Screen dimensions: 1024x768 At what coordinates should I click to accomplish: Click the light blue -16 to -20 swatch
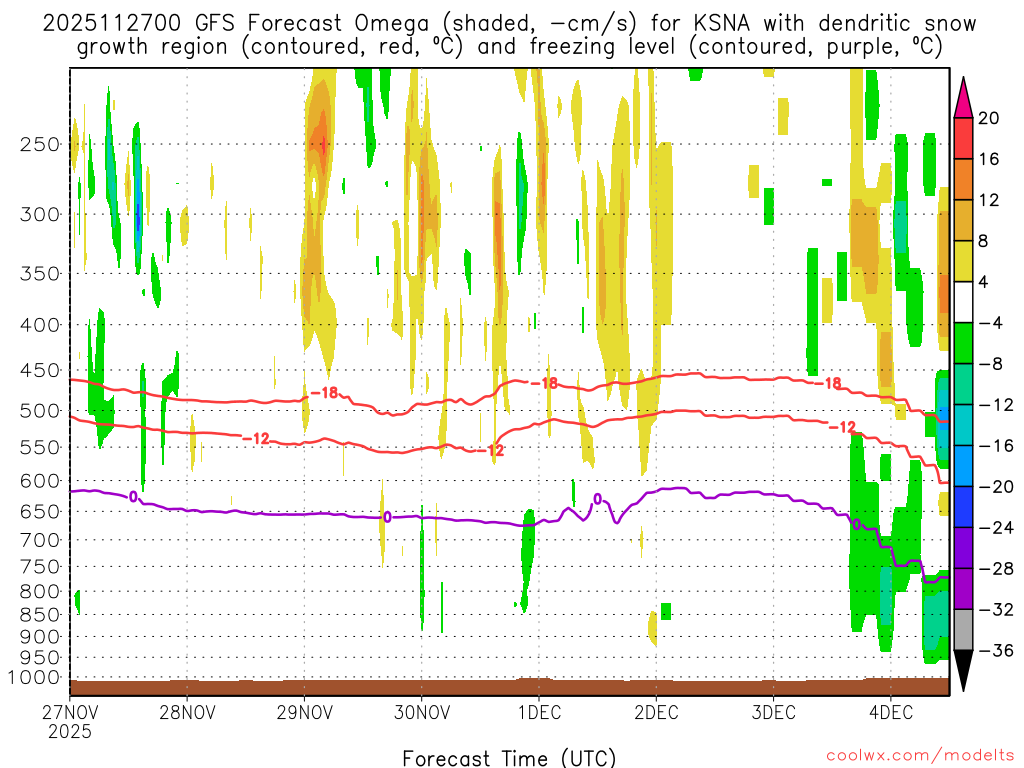(x=963, y=466)
